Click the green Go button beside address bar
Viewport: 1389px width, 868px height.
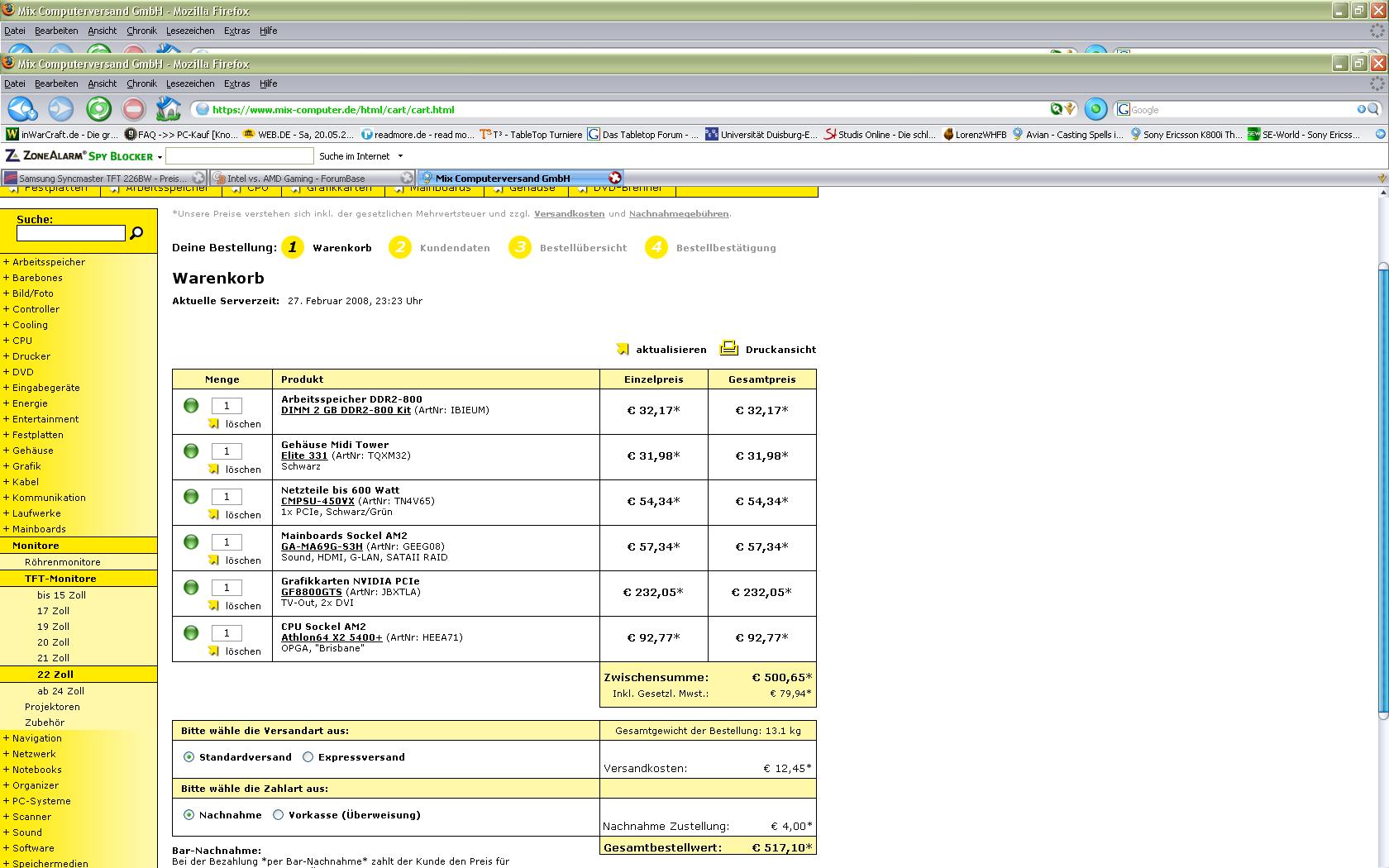click(1095, 109)
